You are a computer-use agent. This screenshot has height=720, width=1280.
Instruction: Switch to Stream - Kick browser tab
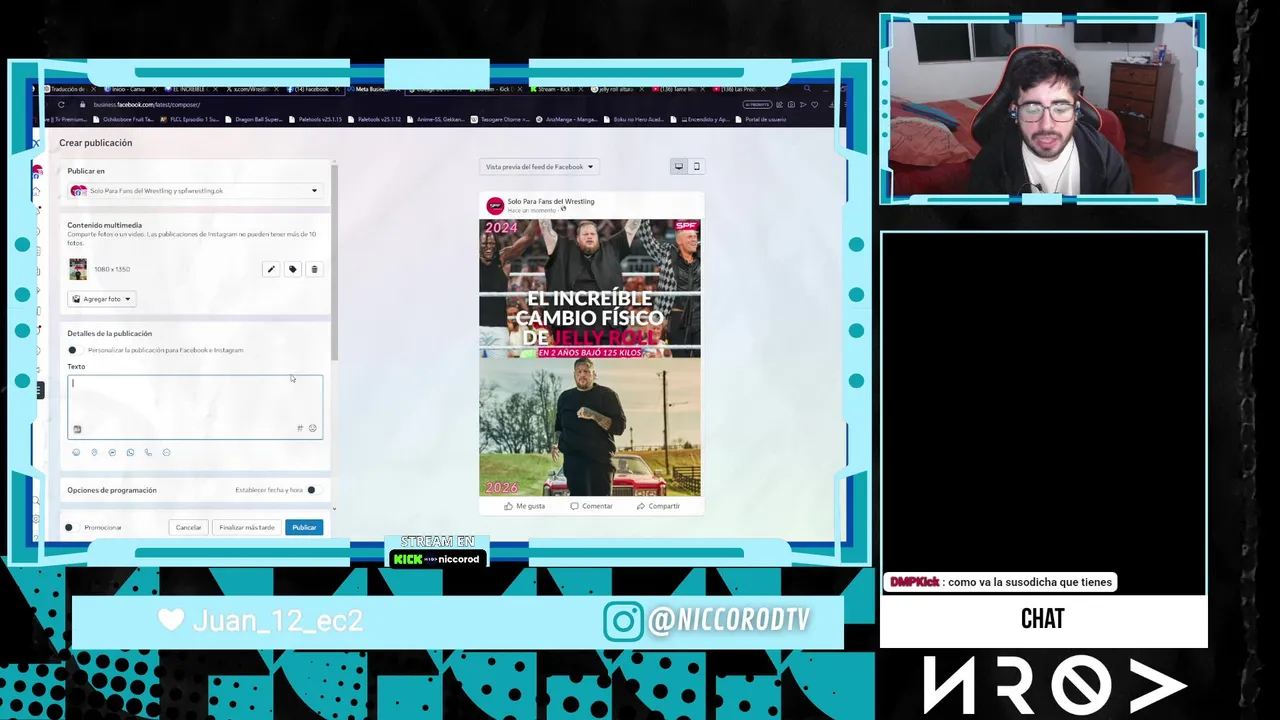(x=558, y=89)
